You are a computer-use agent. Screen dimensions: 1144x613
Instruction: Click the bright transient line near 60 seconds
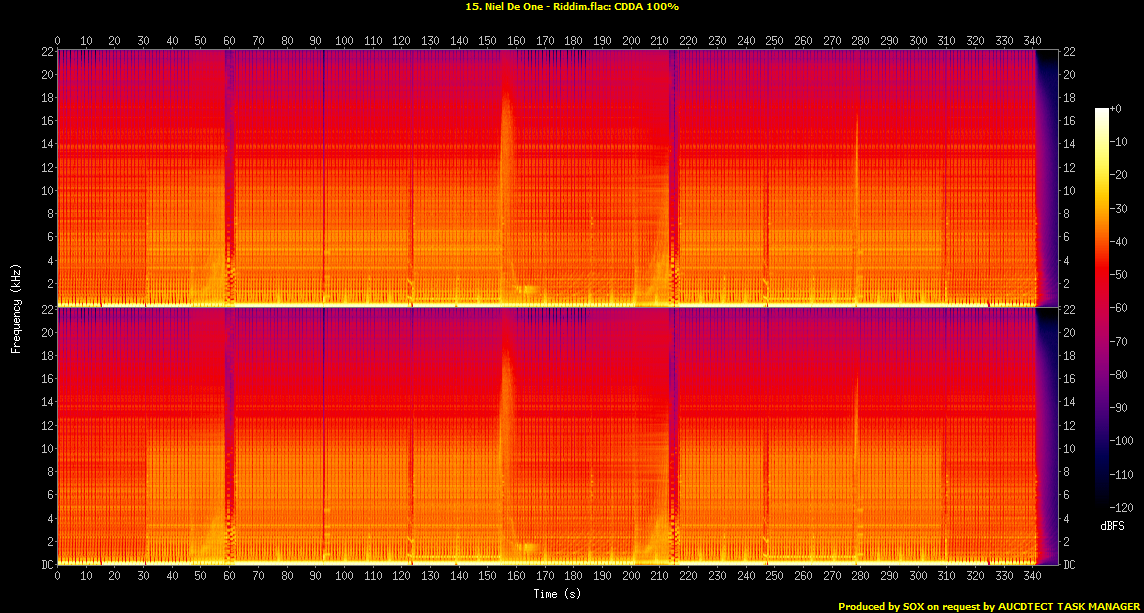[230, 170]
